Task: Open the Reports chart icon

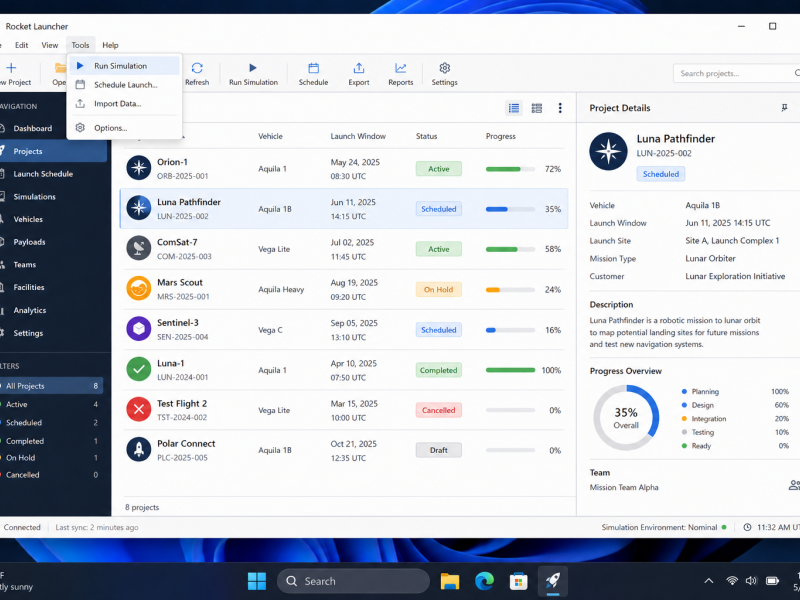Action: tap(401, 68)
